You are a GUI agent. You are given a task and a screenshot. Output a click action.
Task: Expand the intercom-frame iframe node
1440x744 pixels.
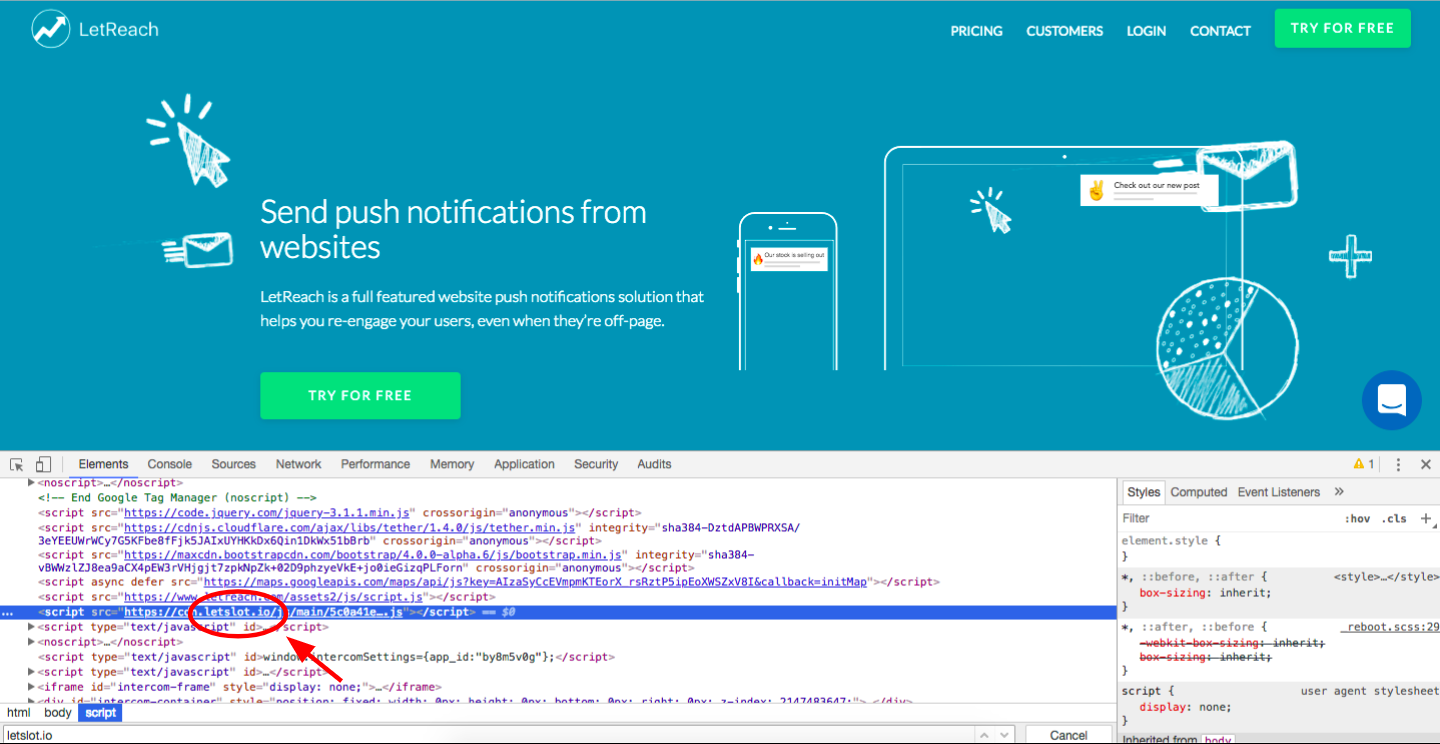tap(31, 687)
